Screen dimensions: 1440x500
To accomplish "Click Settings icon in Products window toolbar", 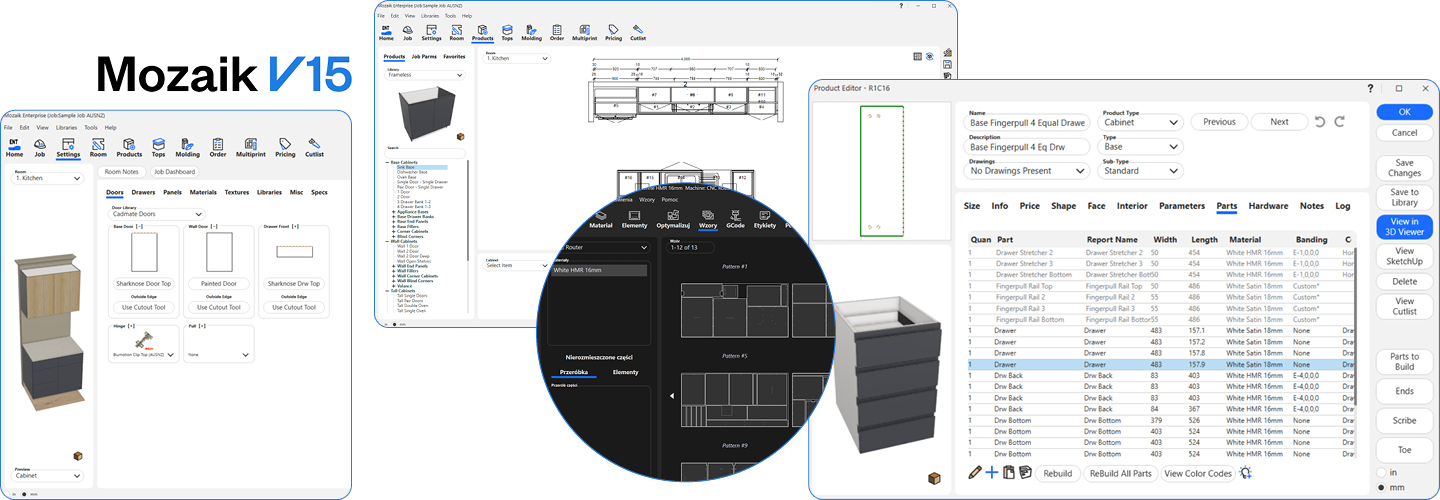I will click(431, 33).
